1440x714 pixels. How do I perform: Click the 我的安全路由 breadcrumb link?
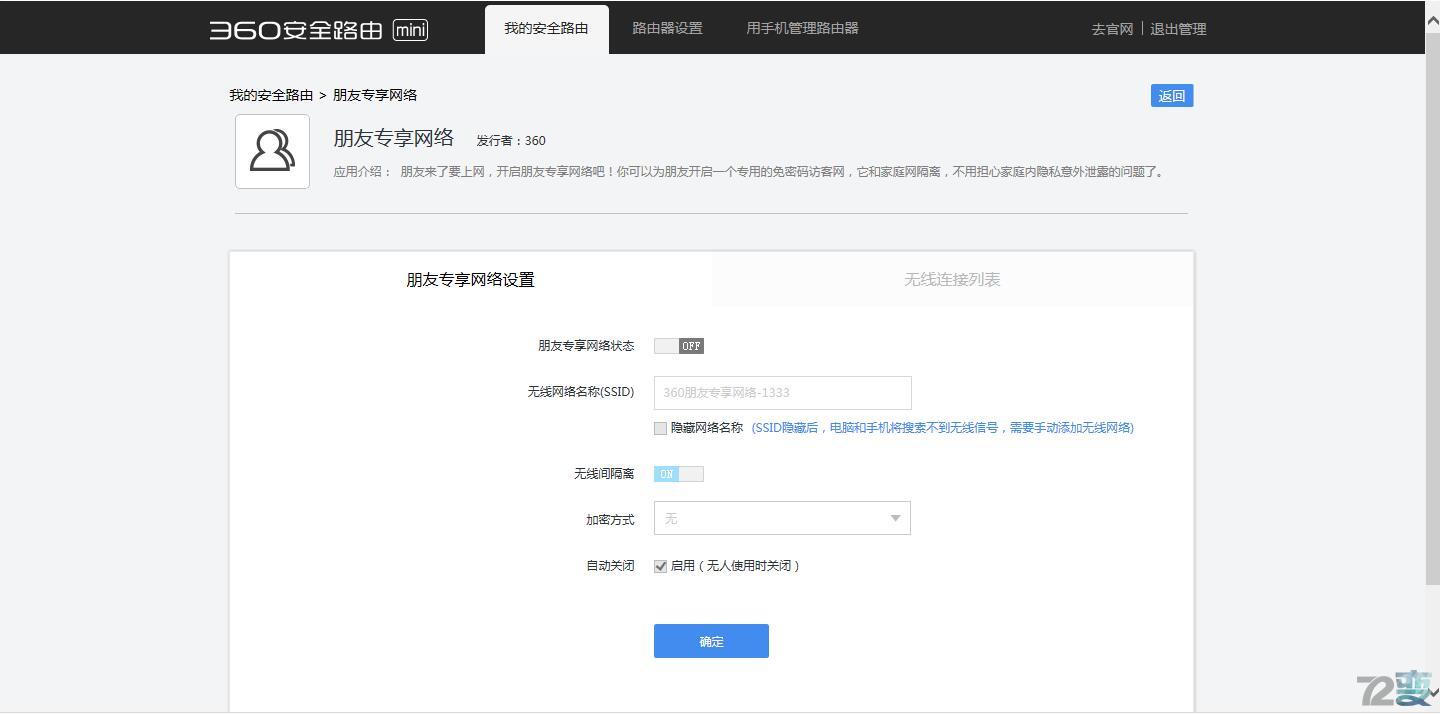pyautogui.click(x=270, y=94)
